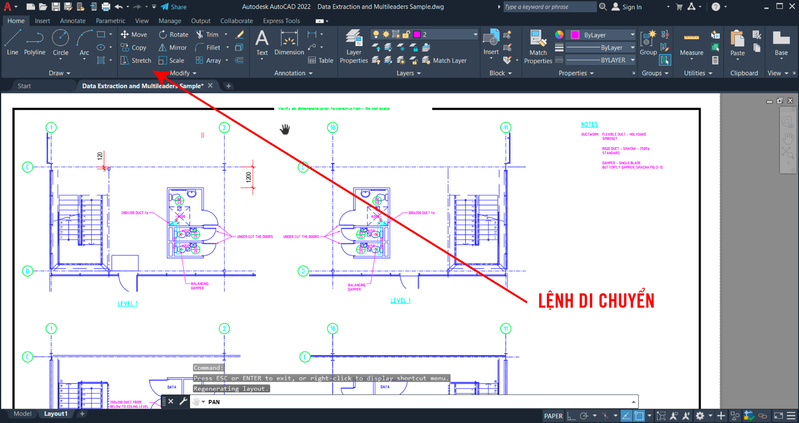Select the Text annotation tool
This screenshot has width=799, height=423.
pos(262,43)
